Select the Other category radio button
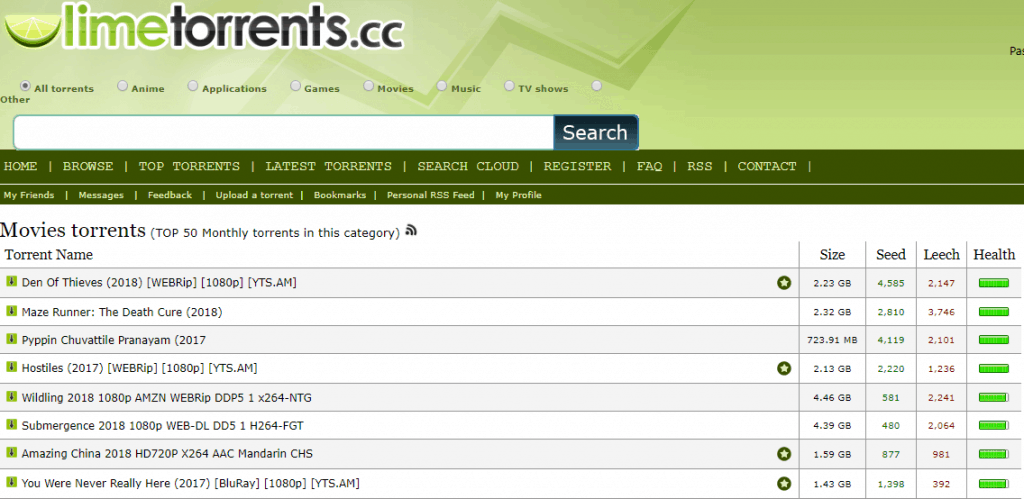The width and height of the screenshot is (1024, 499). click(596, 86)
